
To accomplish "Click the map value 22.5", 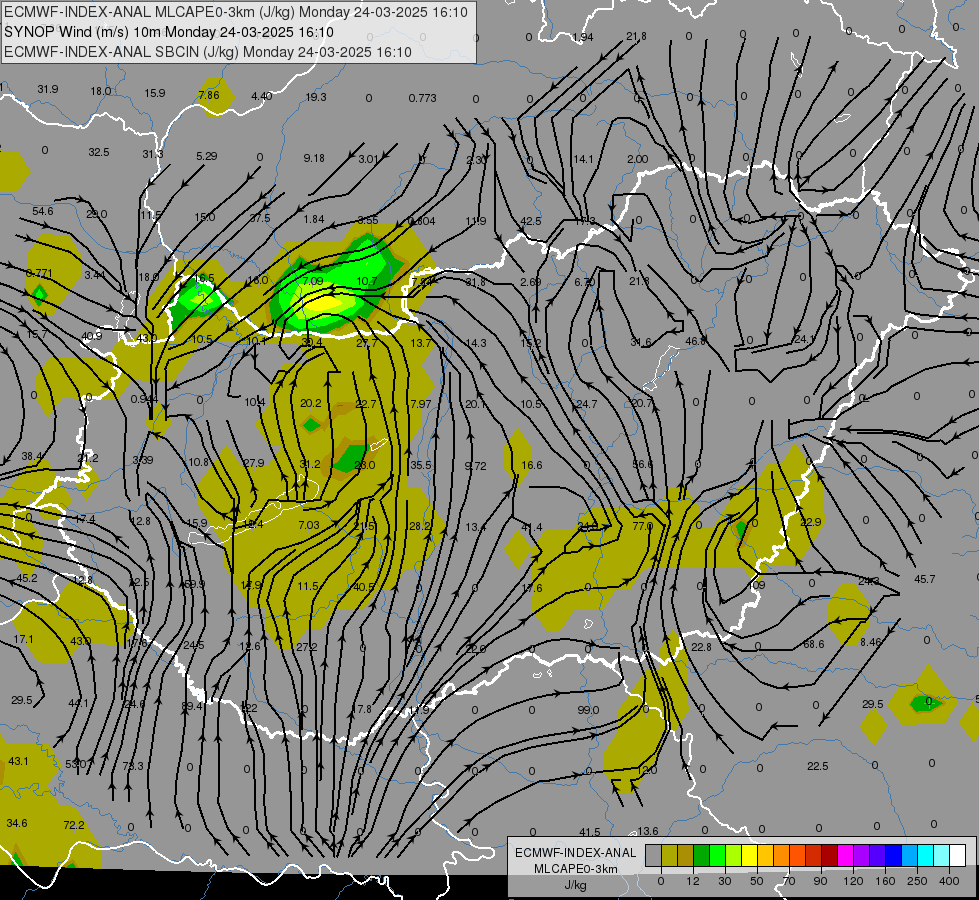I will (x=817, y=766).
